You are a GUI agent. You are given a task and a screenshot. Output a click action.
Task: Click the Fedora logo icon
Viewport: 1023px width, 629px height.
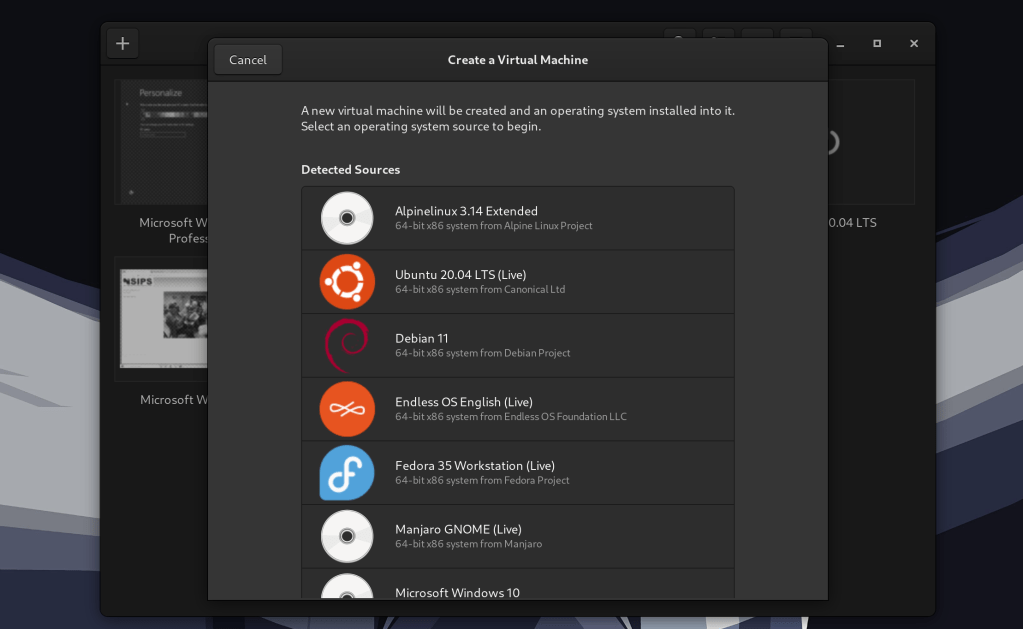pyautogui.click(x=347, y=473)
